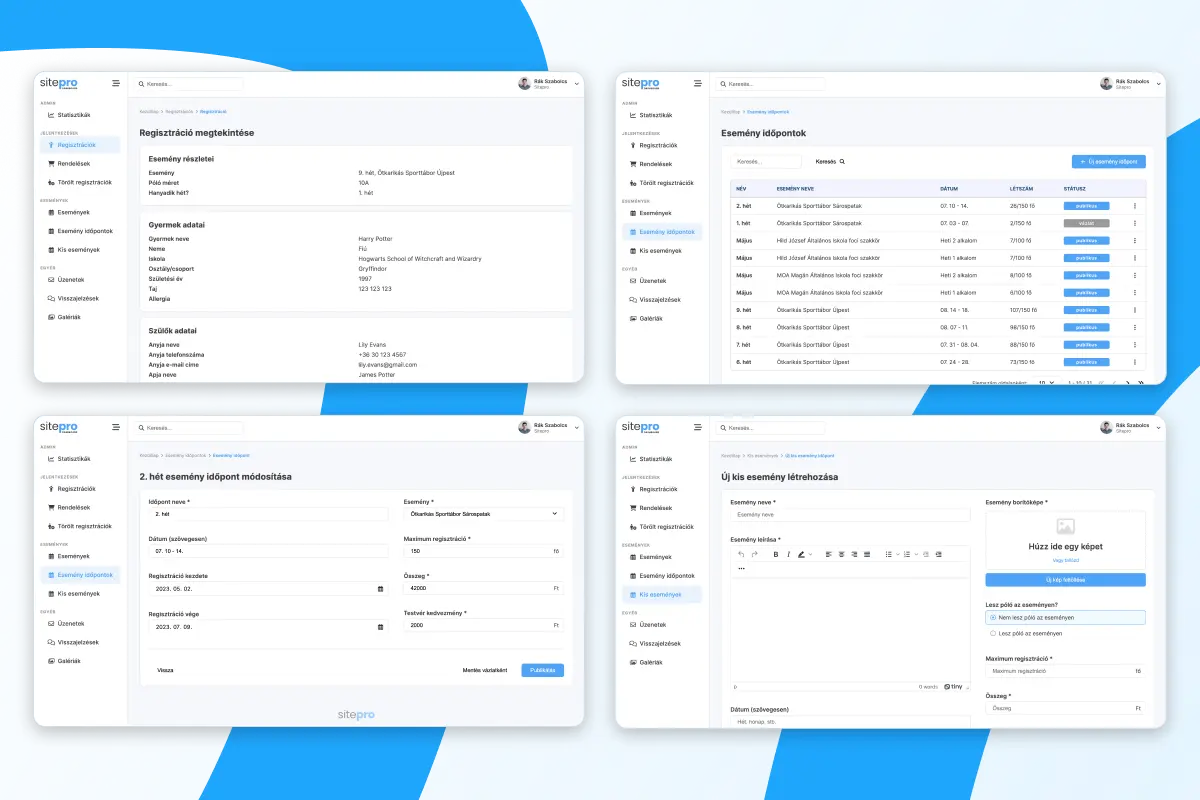Open row actions for 1. hét Sárospatak

(1134, 223)
